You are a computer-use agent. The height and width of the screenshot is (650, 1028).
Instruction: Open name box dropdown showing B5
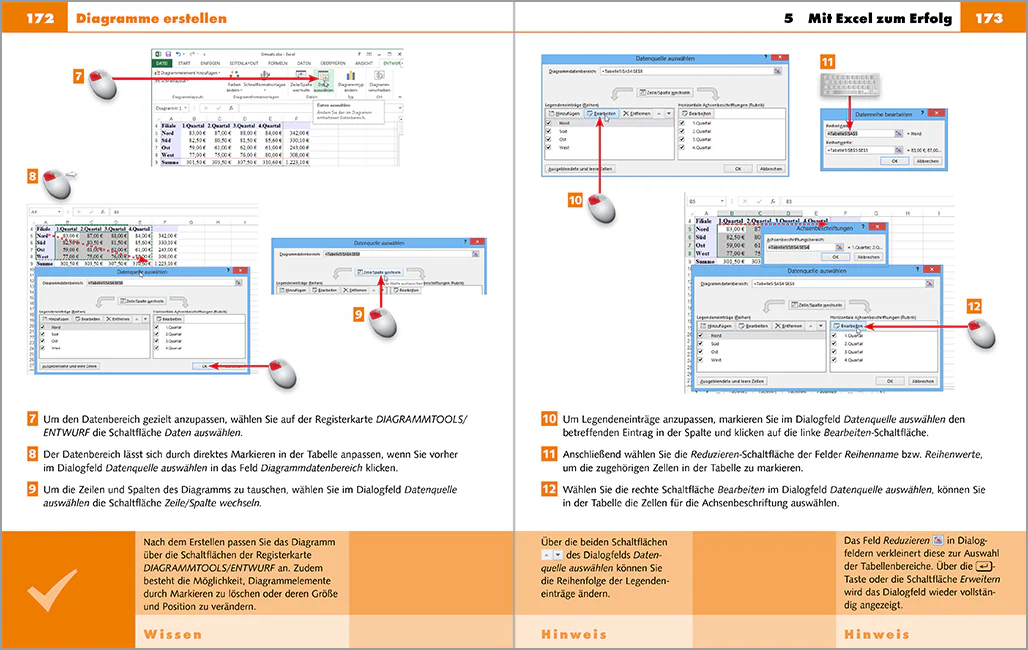[x=722, y=201]
